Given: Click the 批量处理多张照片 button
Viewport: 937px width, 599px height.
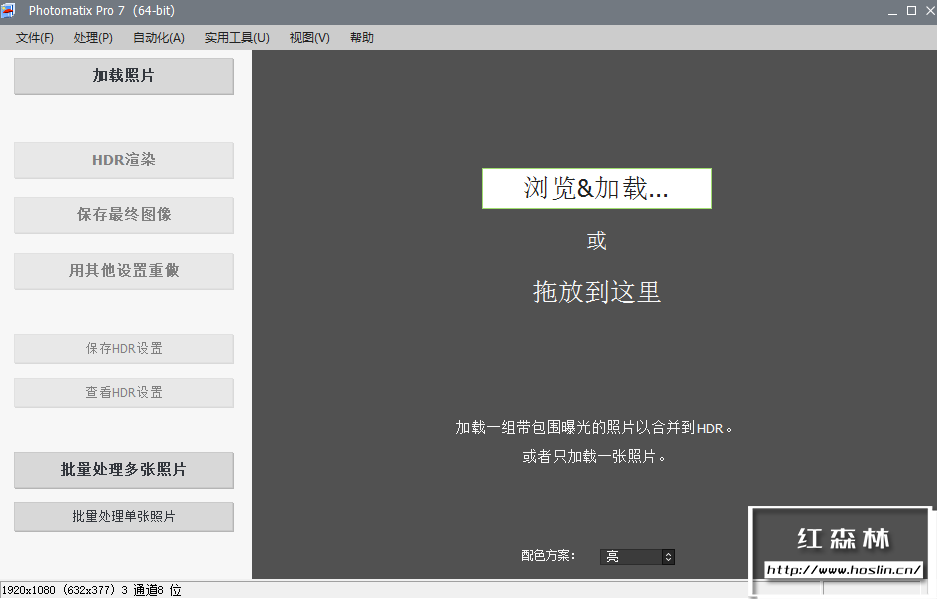Looking at the screenshot, I should coord(124,470).
